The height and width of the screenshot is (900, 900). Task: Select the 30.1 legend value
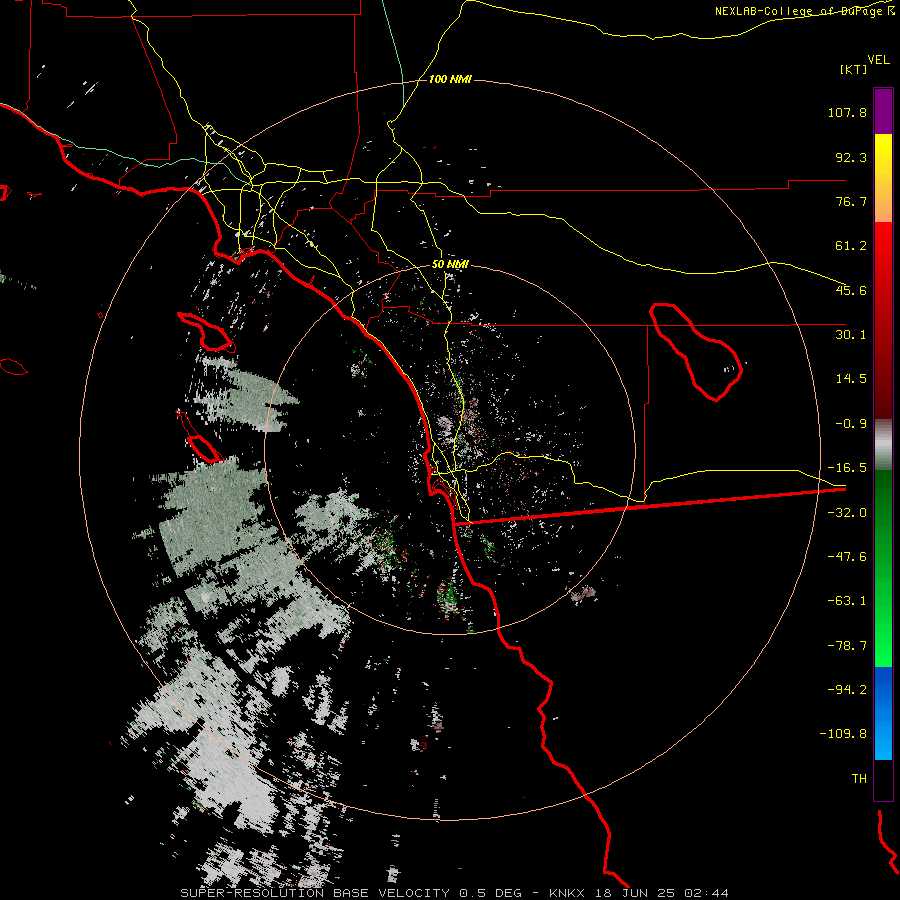tap(851, 335)
